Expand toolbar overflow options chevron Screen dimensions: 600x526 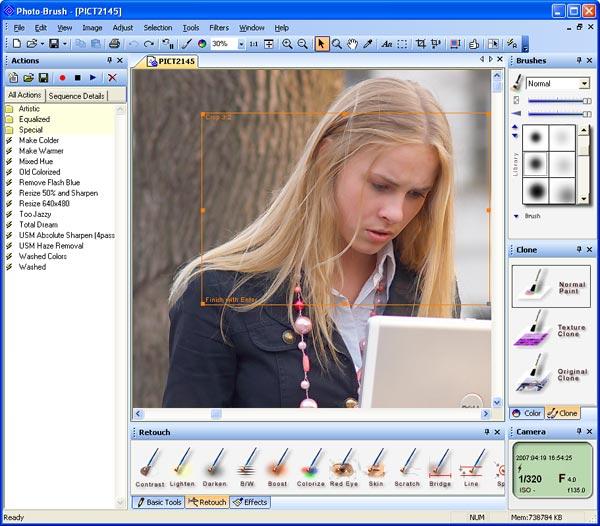point(525,44)
